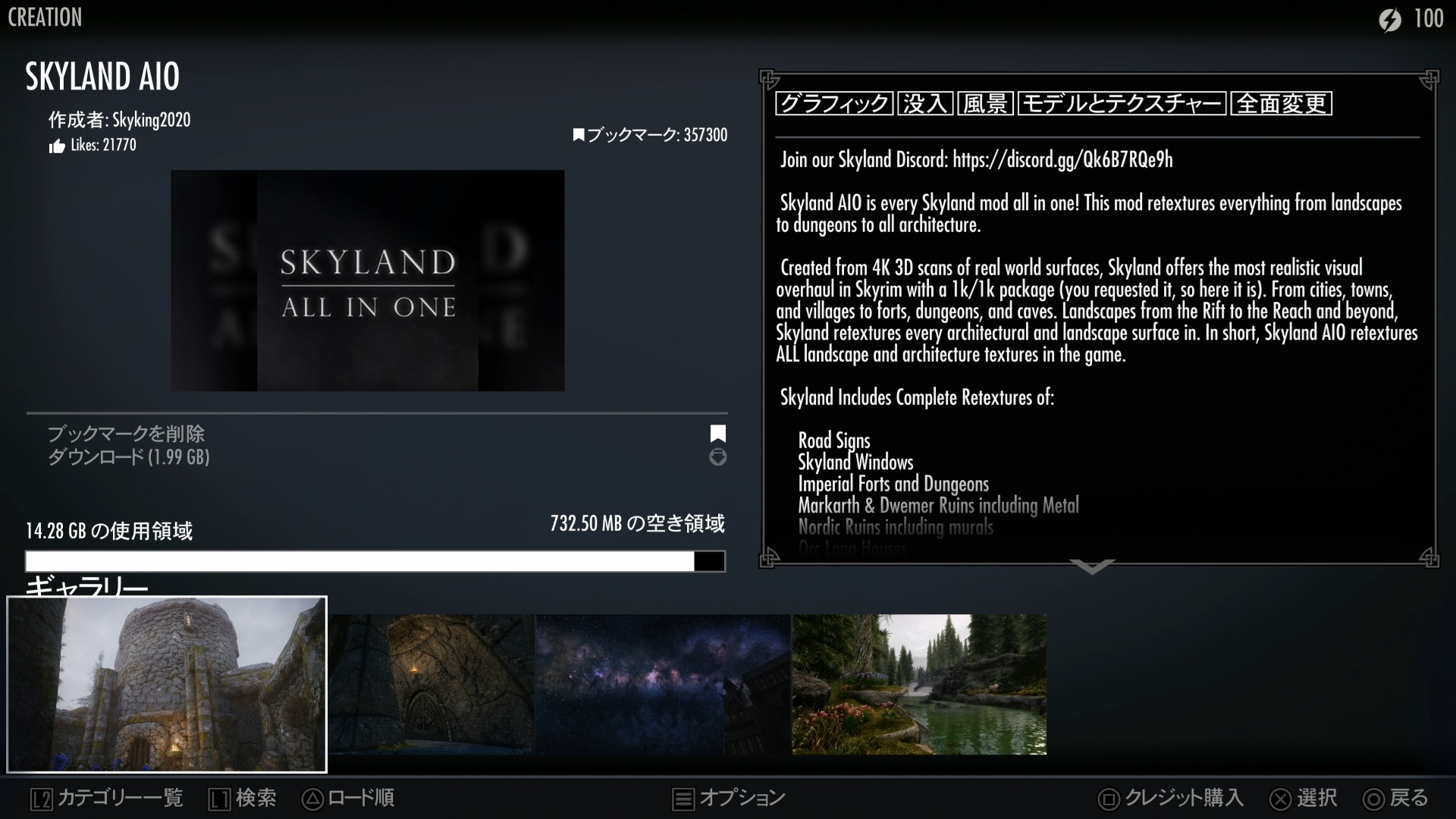Open 検索 search
Viewport: 1456px width, 819px height.
pos(256,798)
